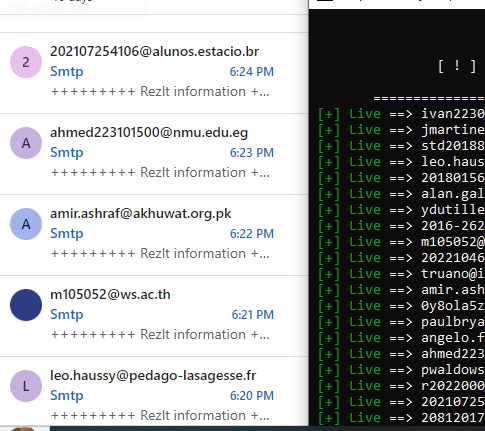Click terminal line Live ==> jmartine
The height and width of the screenshot is (431, 485).
point(401,130)
